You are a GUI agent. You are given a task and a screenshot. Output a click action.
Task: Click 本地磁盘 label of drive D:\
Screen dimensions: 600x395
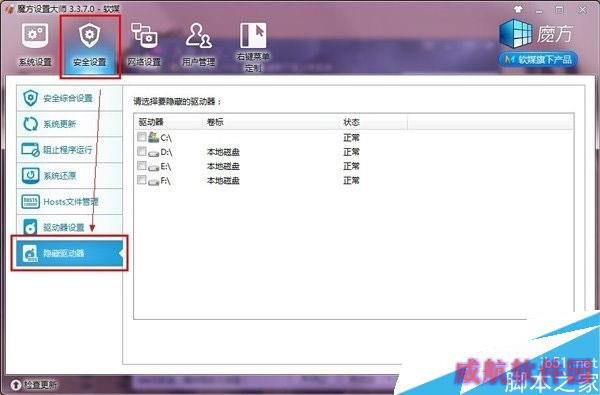click(223, 152)
